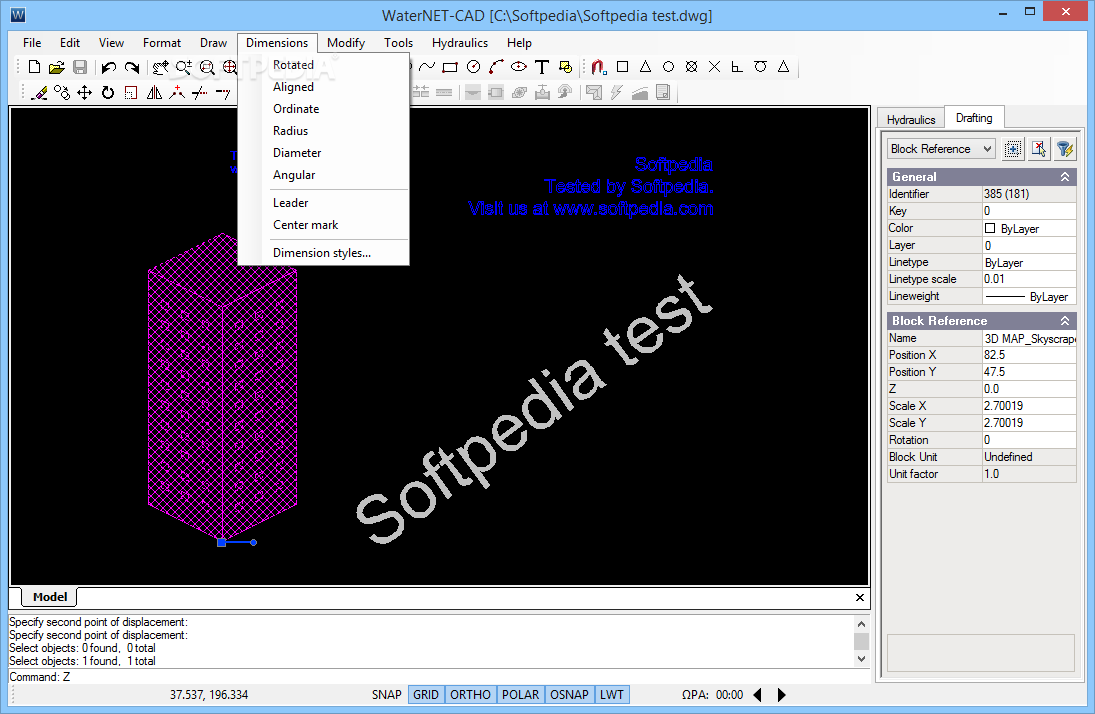Enable Intersection snap X icon
1095x714 pixels.
pos(714,67)
